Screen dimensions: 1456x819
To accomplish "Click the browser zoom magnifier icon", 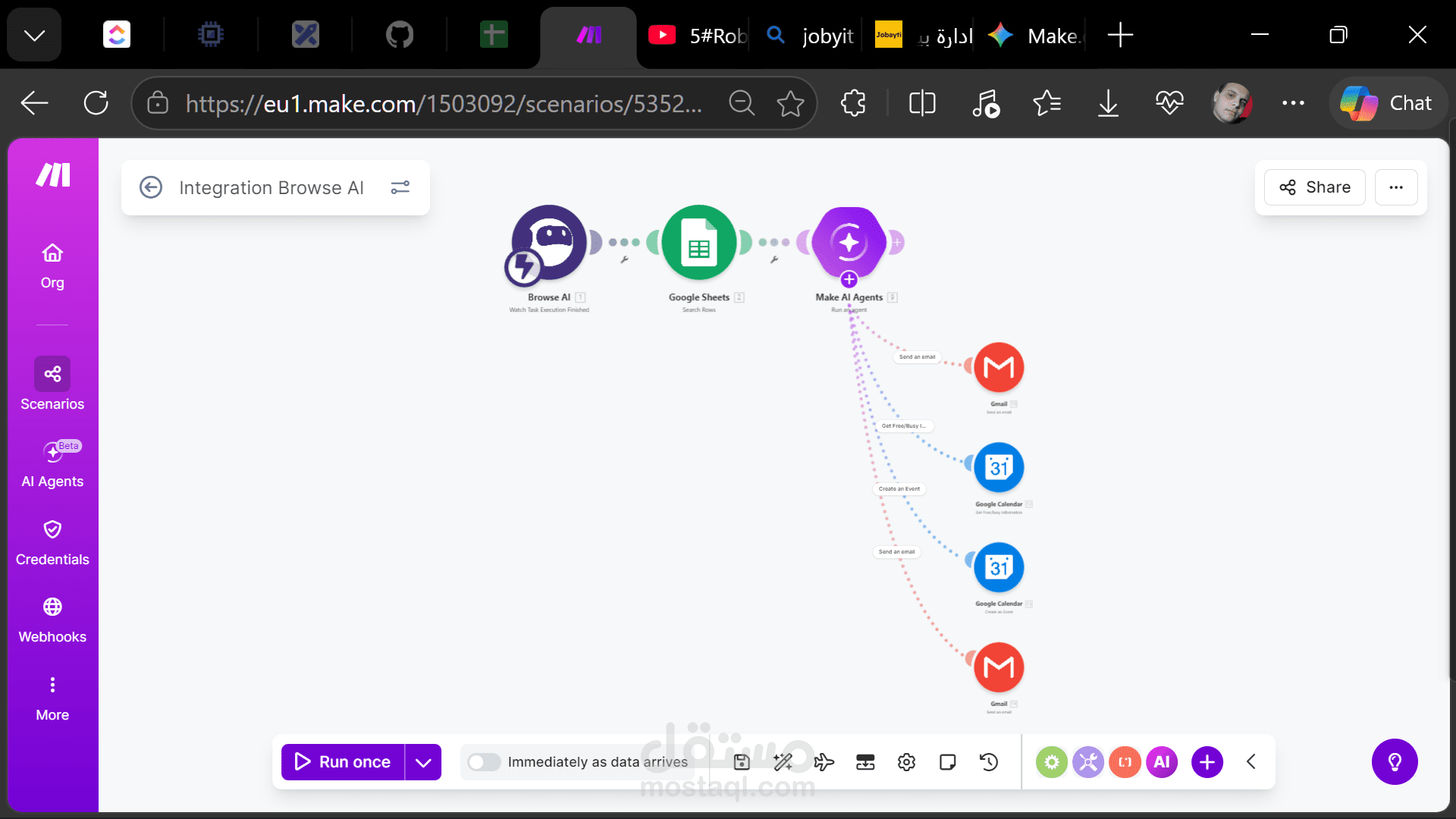I will pyautogui.click(x=742, y=103).
